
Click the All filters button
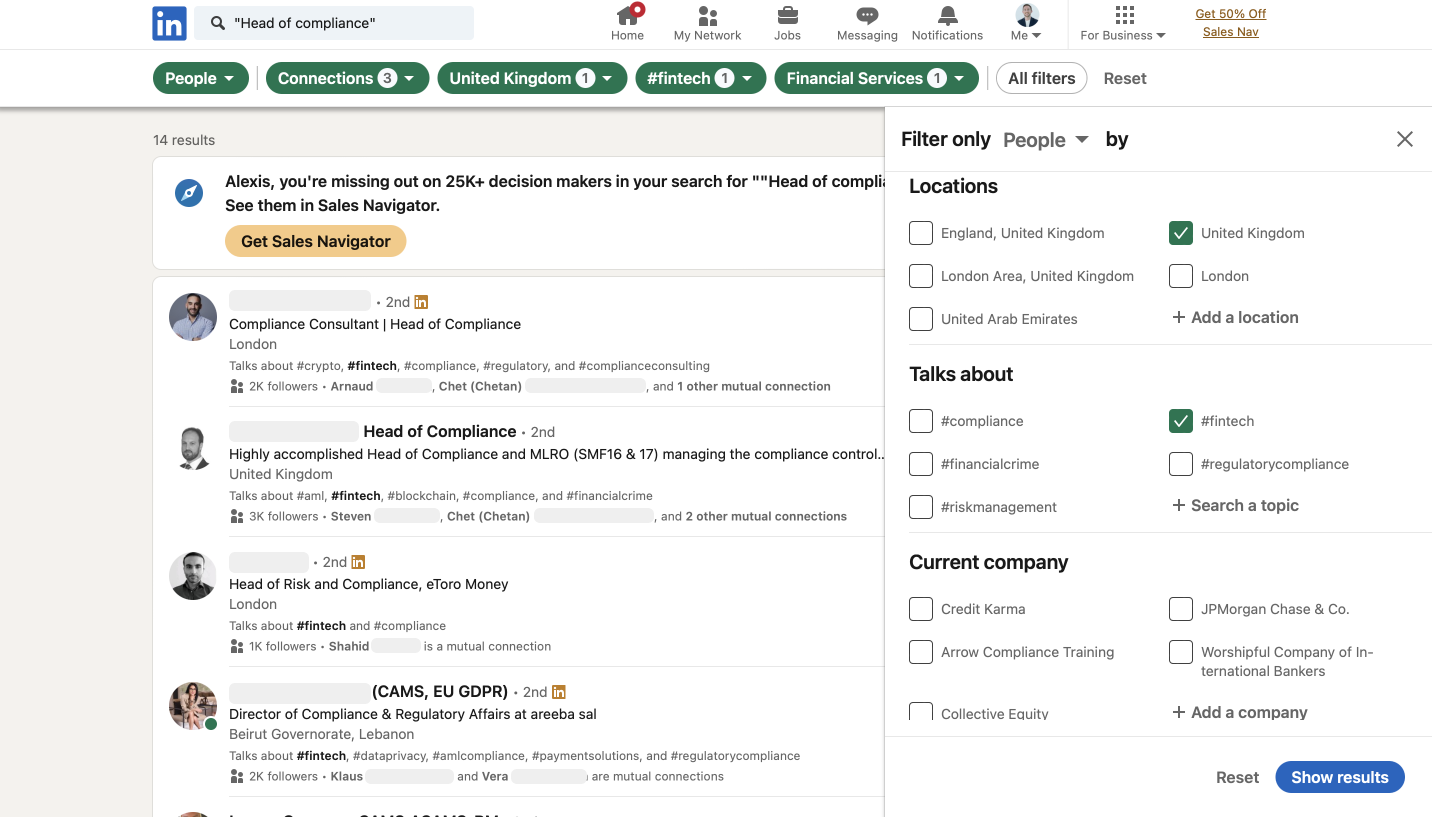(1041, 78)
